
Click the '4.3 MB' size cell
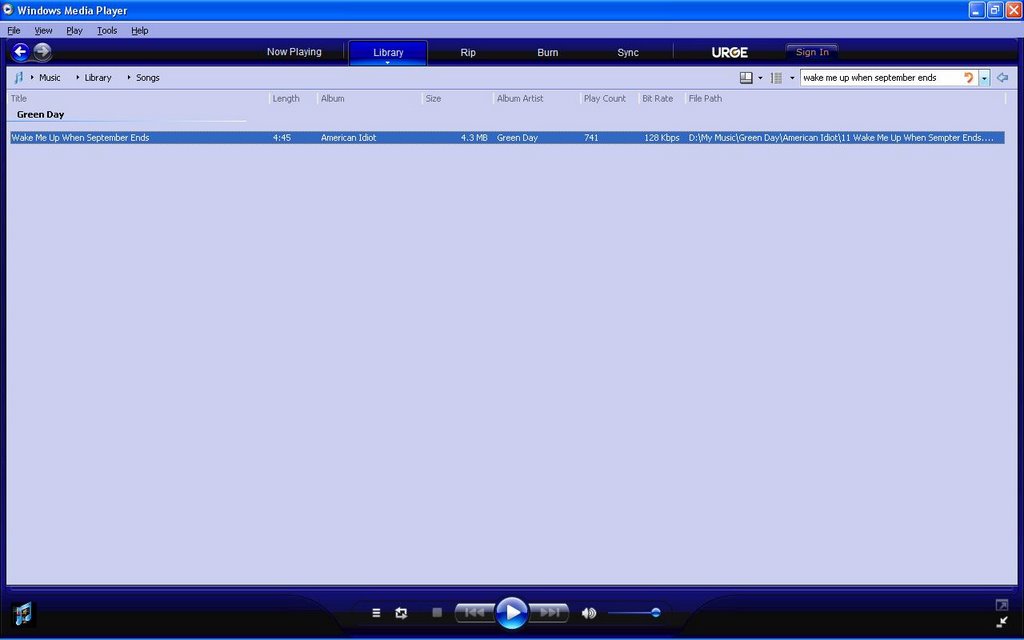[x=474, y=138]
